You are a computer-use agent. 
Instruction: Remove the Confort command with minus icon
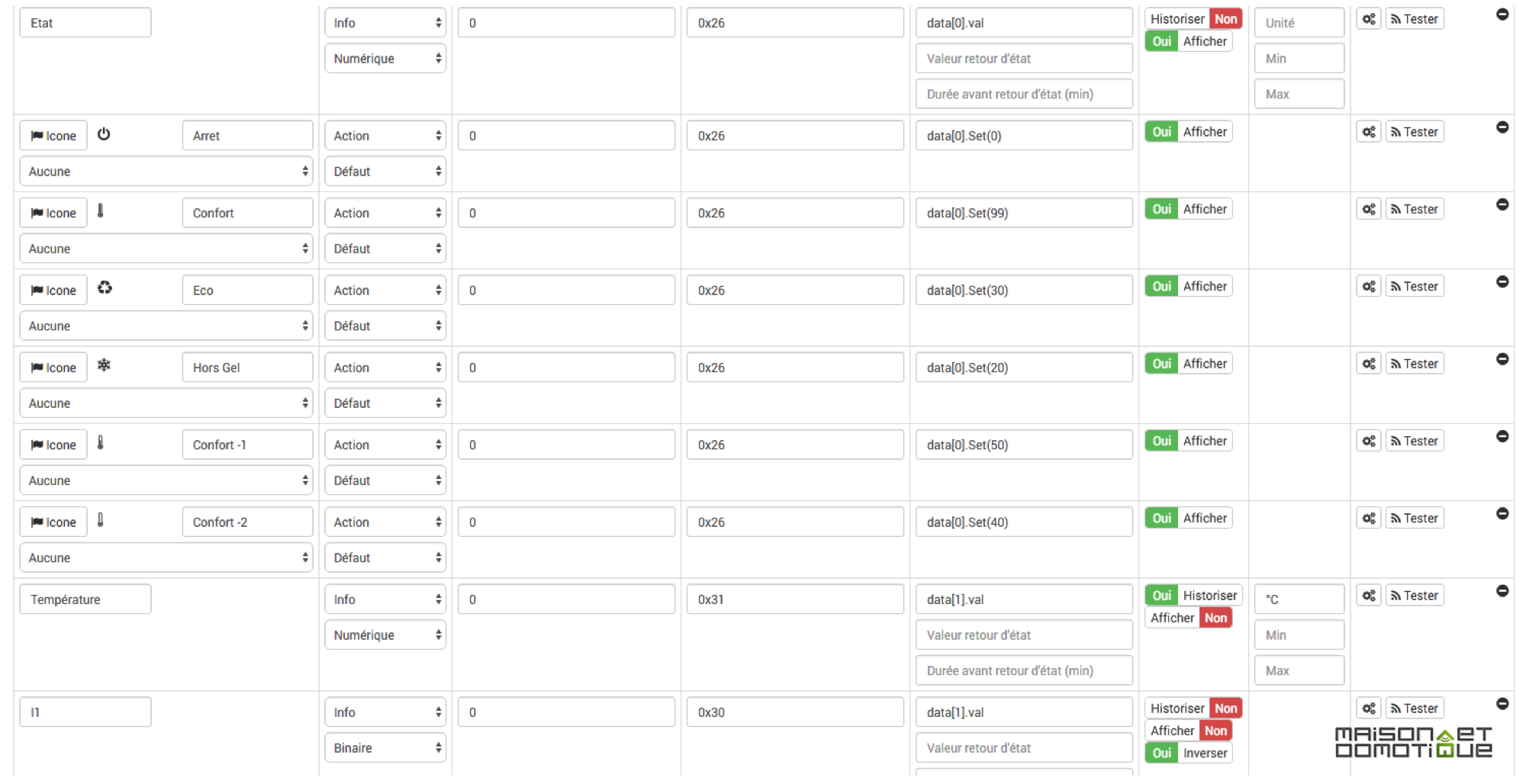point(1502,204)
